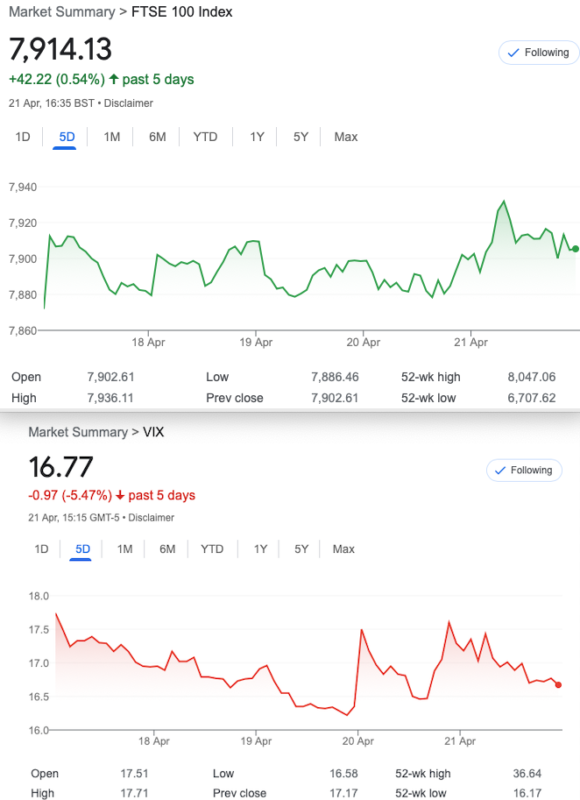
Task: Click the FTSE 100 price 7,914.13
Action: pyautogui.click(x=60, y=49)
